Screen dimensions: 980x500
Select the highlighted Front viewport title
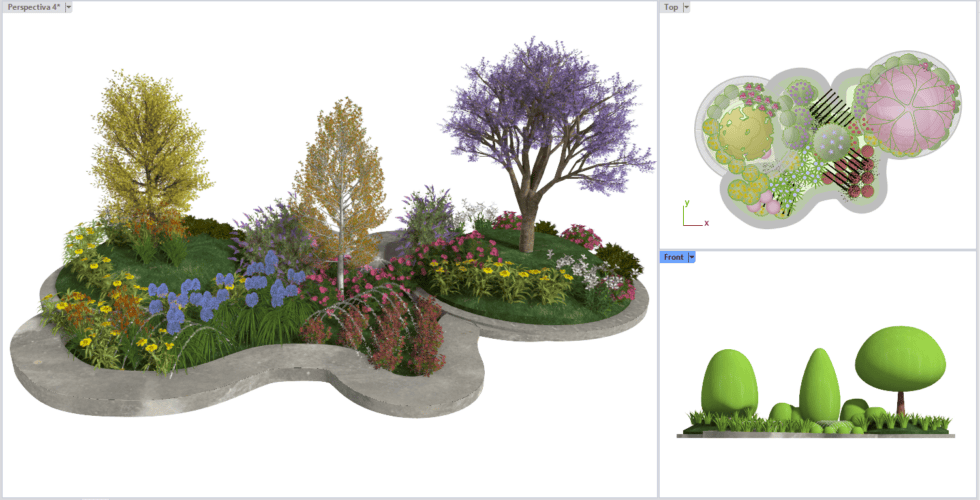(x=674, y=257)
